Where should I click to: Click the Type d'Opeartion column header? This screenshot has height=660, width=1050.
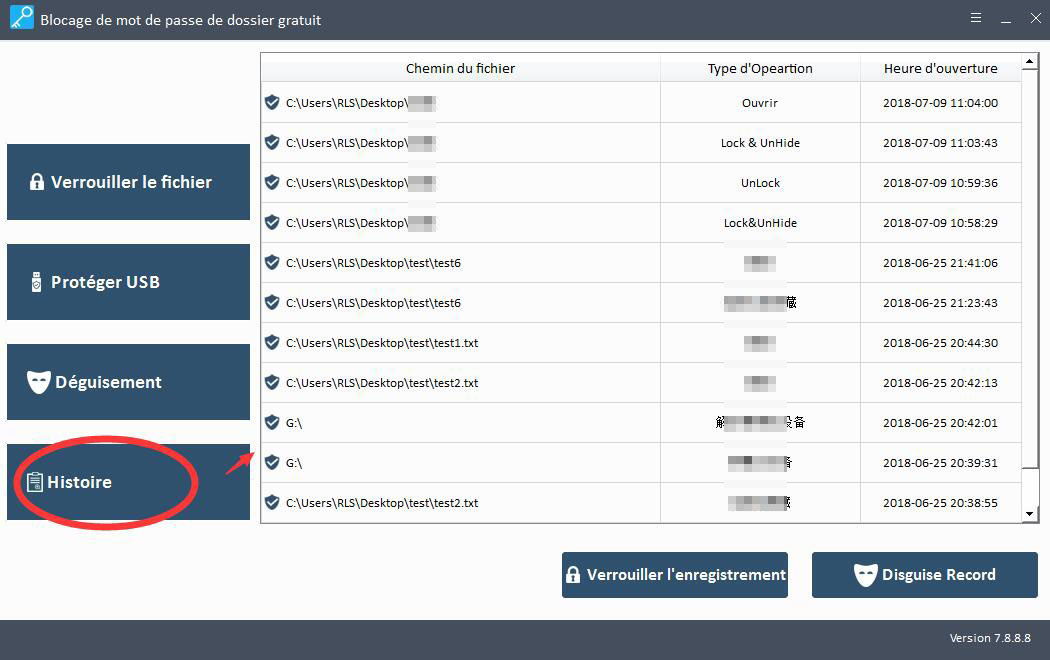[760, 68]
